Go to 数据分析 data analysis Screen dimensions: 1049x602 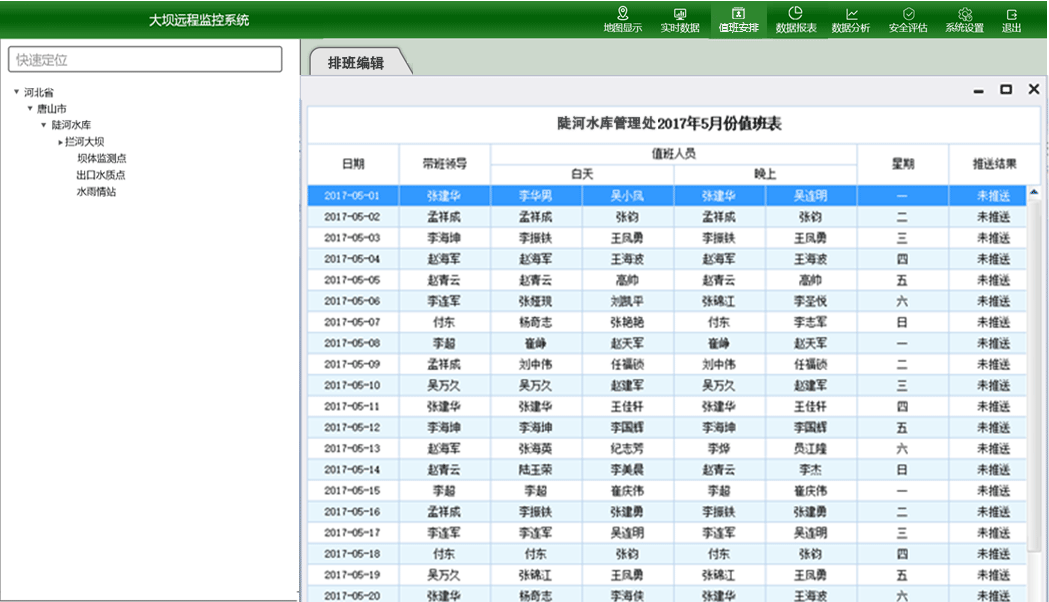coord(851,19)
